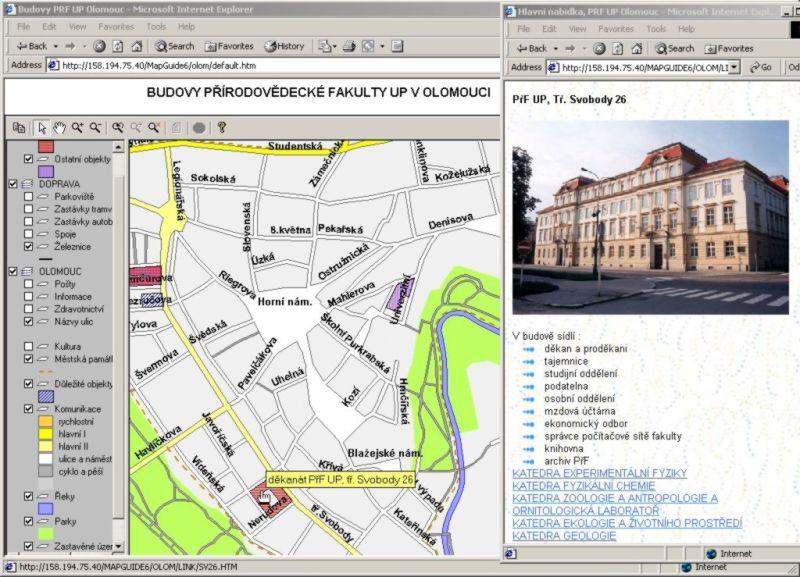Image resolution: width=800 pixels, height=577 pixels.
Task: Open Favorites menu in Hlavní nabídka window
Action: pyautogui.click(x=616, y=29)
